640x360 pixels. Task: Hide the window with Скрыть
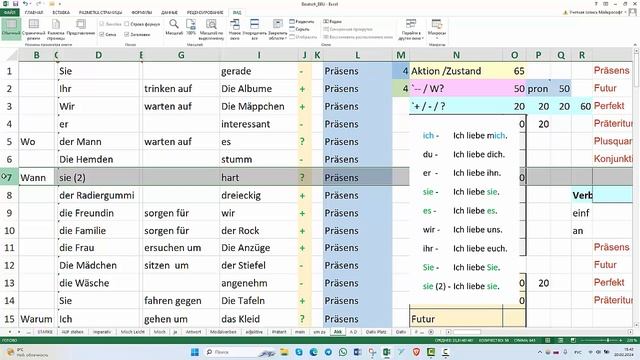[x=300, y=29]
